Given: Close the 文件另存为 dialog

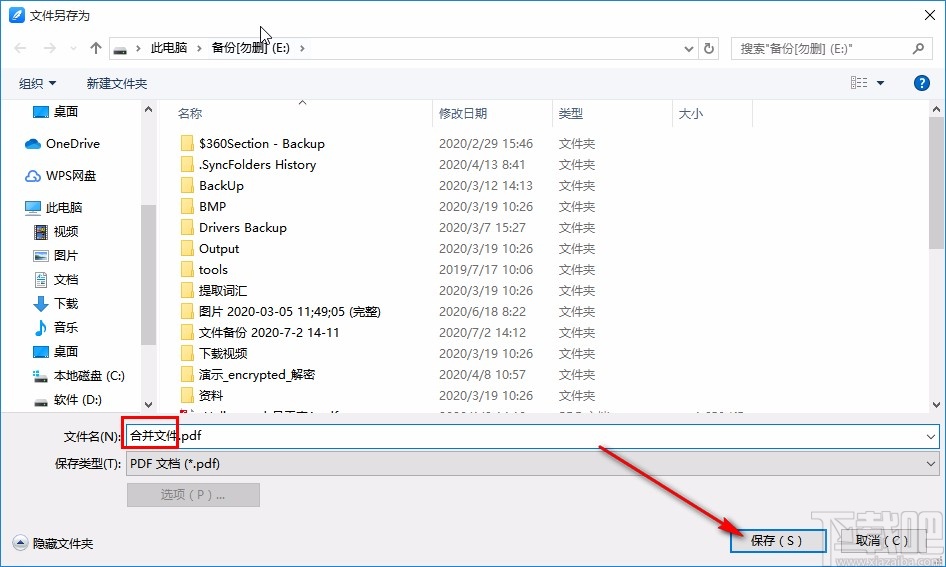Looking at the screenshot, I should pos(930,15).
